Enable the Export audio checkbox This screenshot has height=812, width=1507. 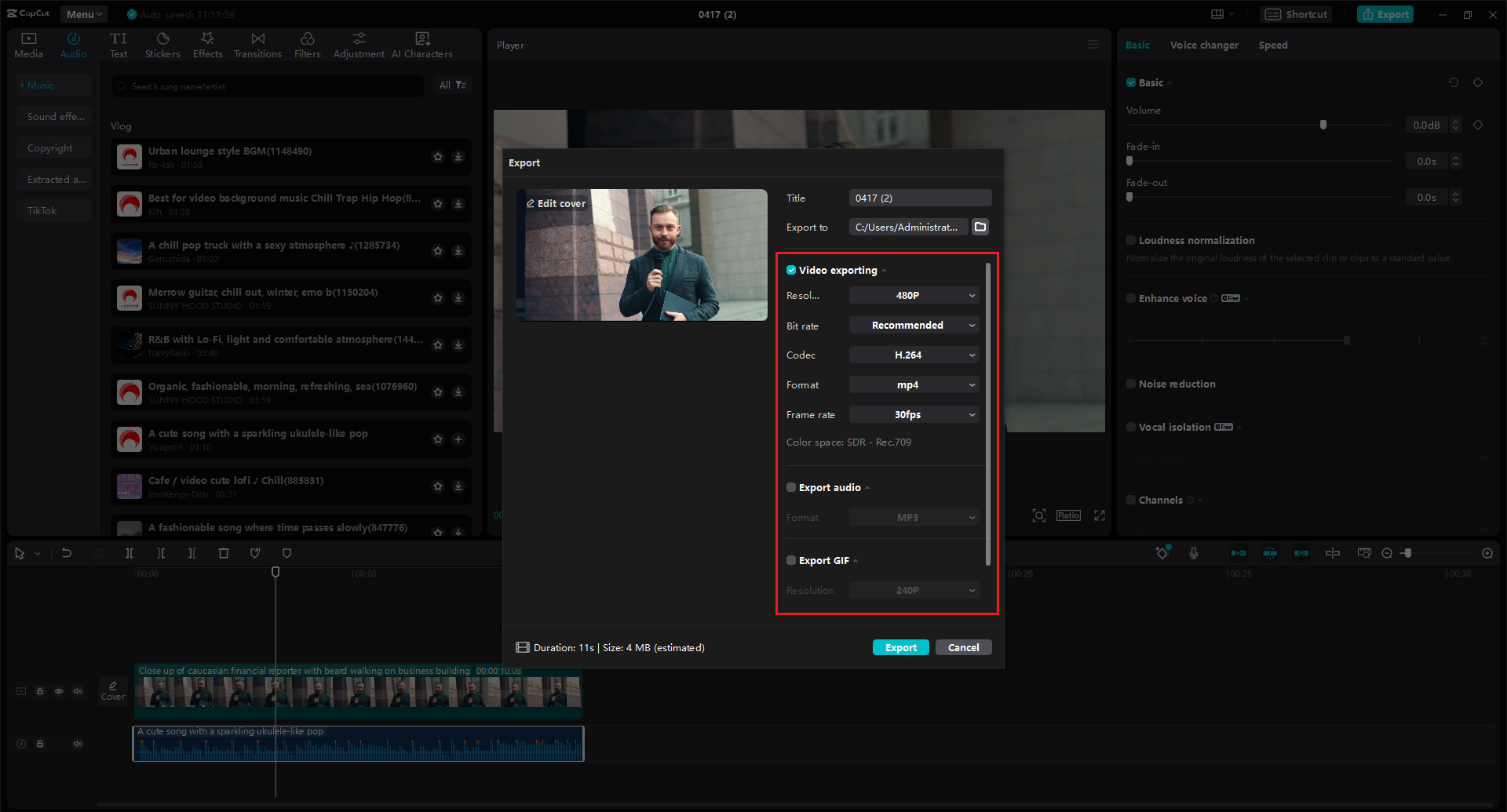coord(791,487)
